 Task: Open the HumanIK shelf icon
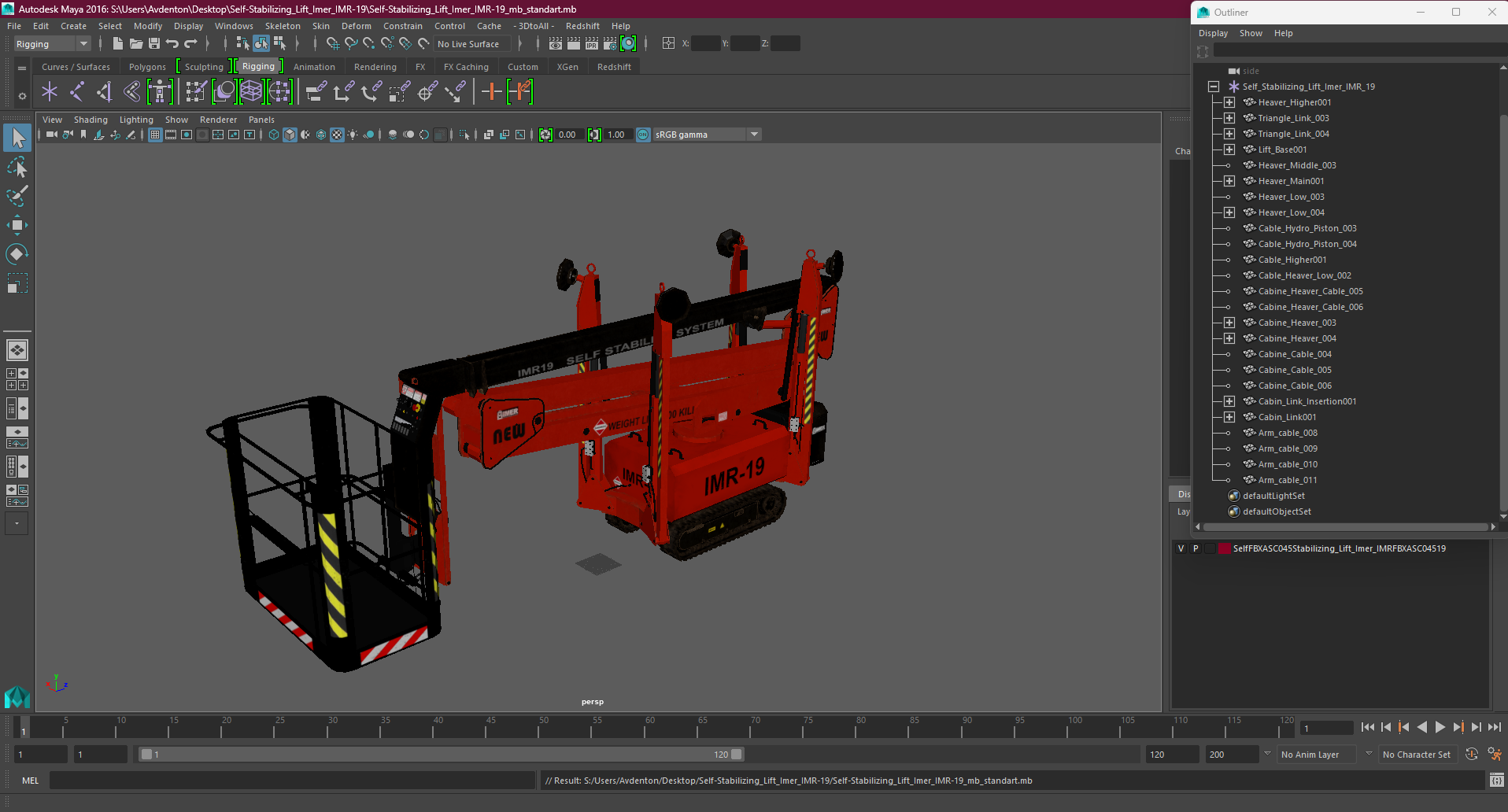pos(160,92)
